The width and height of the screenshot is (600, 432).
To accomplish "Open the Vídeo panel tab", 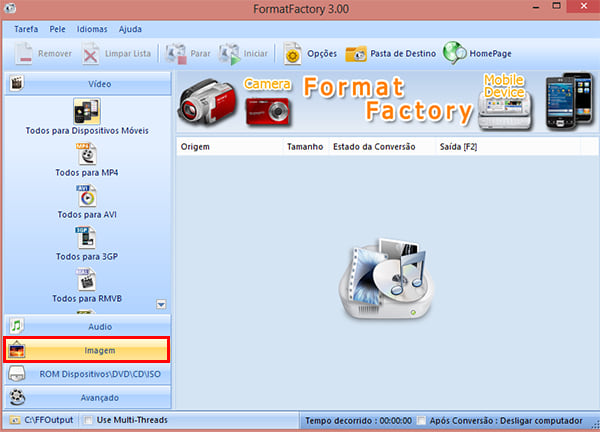I will pos(88,83).
